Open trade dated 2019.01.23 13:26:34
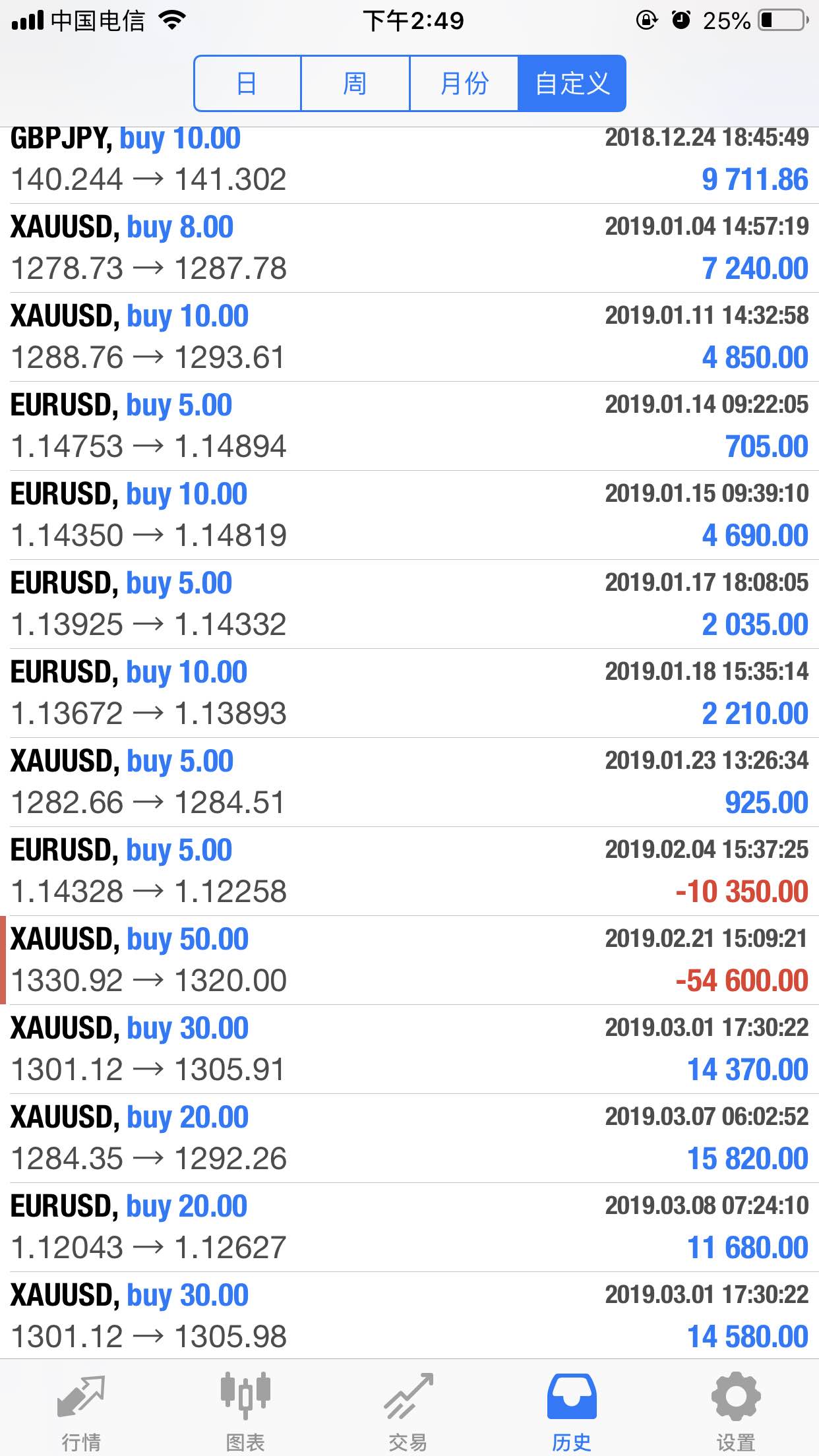The height and width of the screenshot is (1456, 819). pos(409,782)
